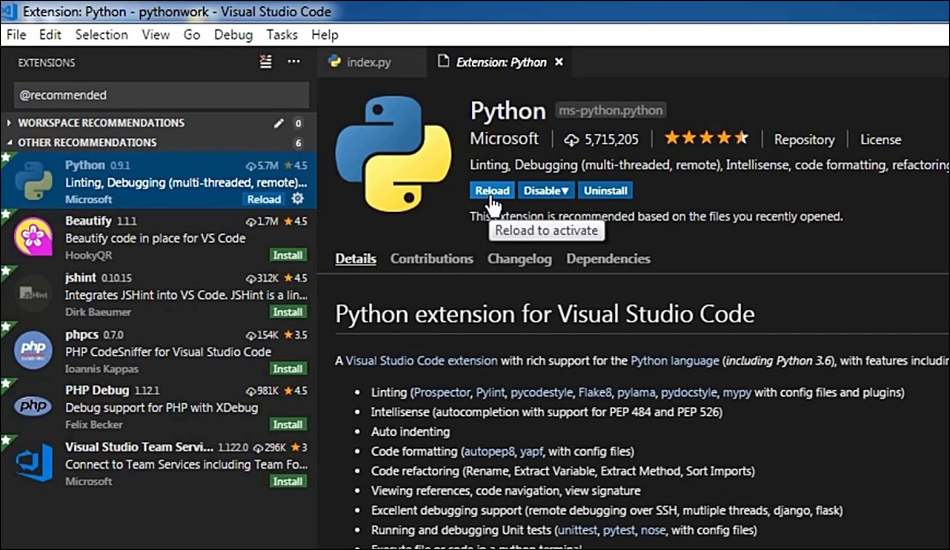Click the download count icon next to 5,715,205

571,140
